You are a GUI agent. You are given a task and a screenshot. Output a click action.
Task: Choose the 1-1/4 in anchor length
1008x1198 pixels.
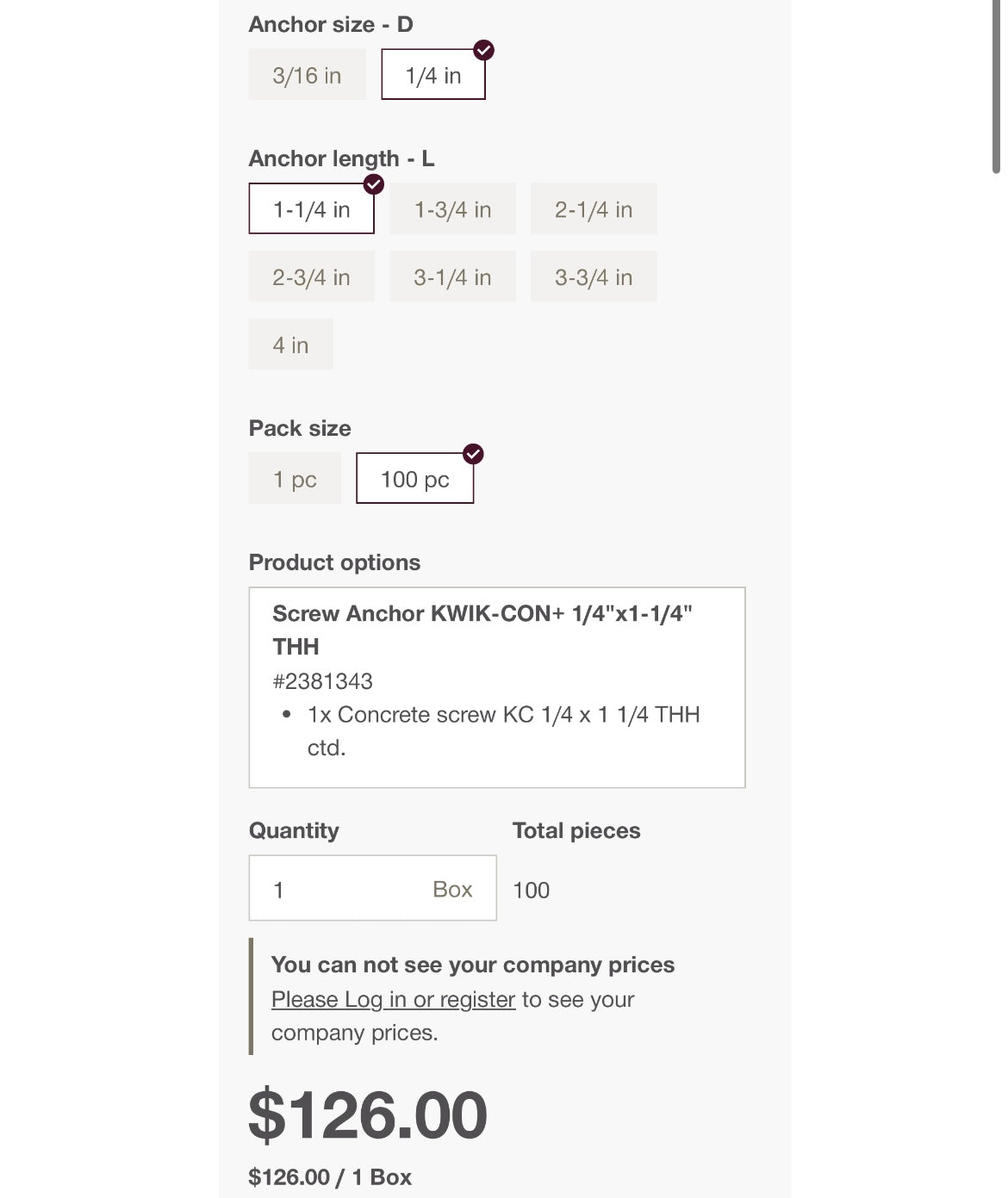click(x=311, y=209)
